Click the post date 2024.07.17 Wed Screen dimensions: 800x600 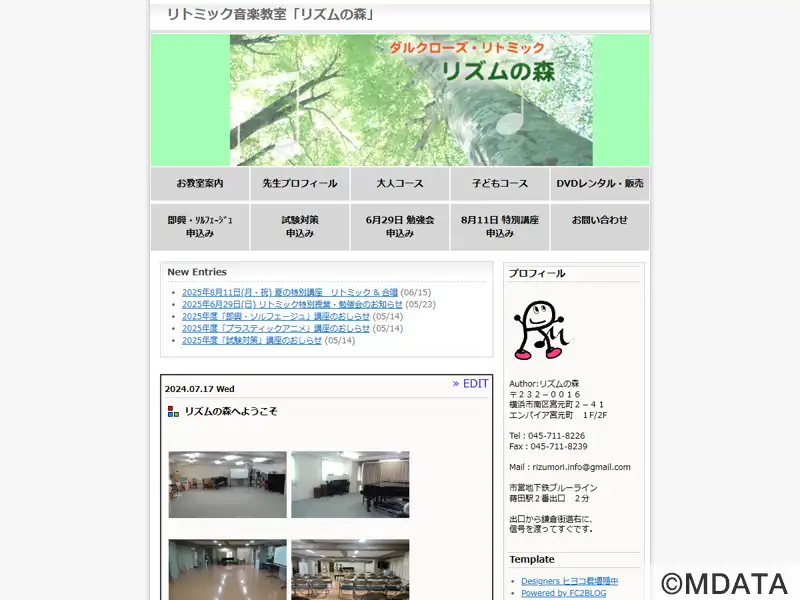pos(199,389)
